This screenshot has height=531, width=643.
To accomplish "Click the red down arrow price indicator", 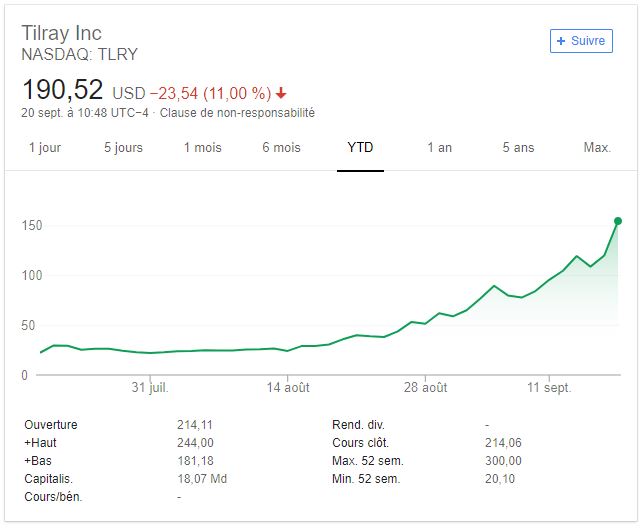I will [282, 94].
